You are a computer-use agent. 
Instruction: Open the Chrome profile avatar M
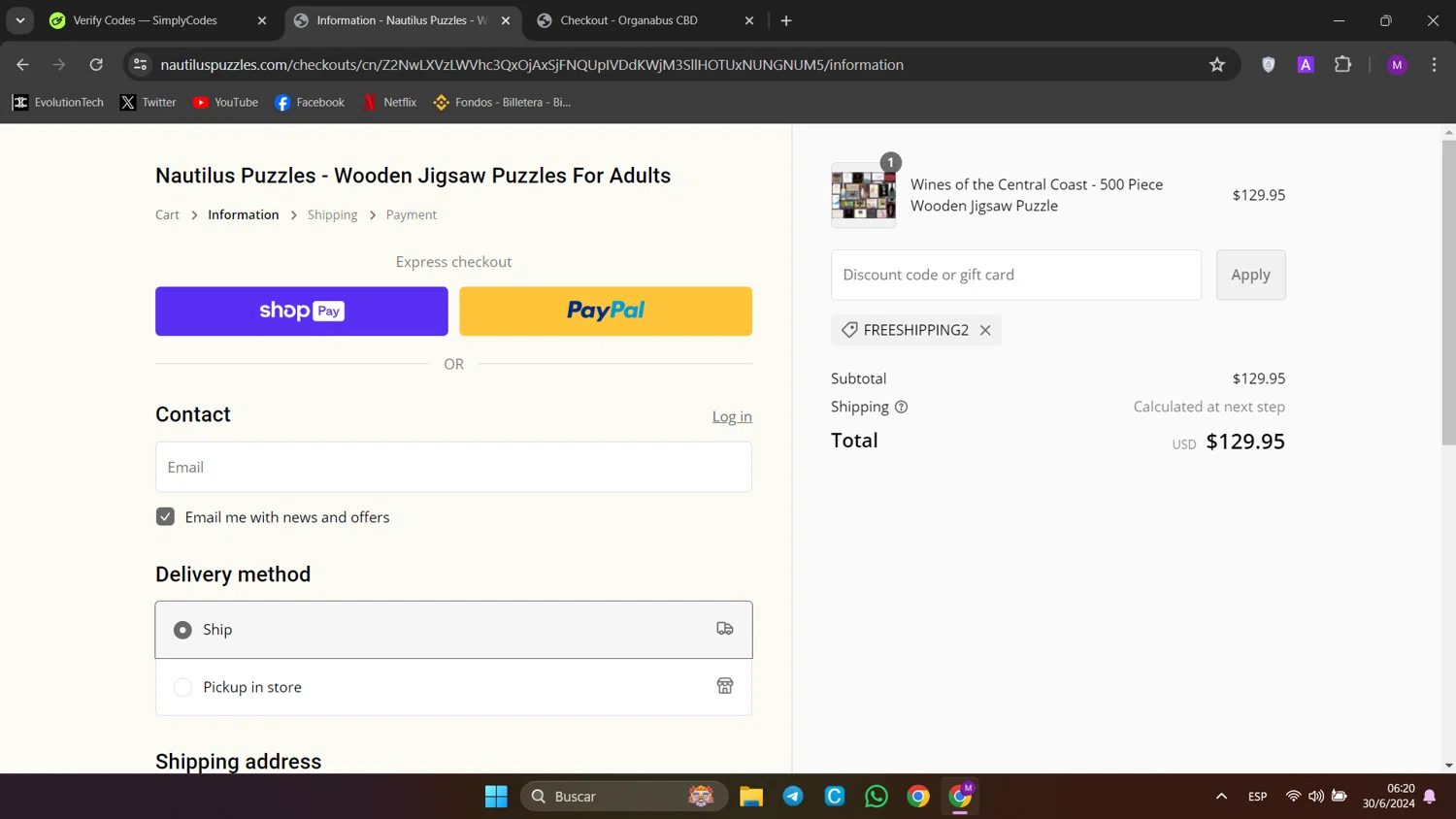pos(1397,65)
